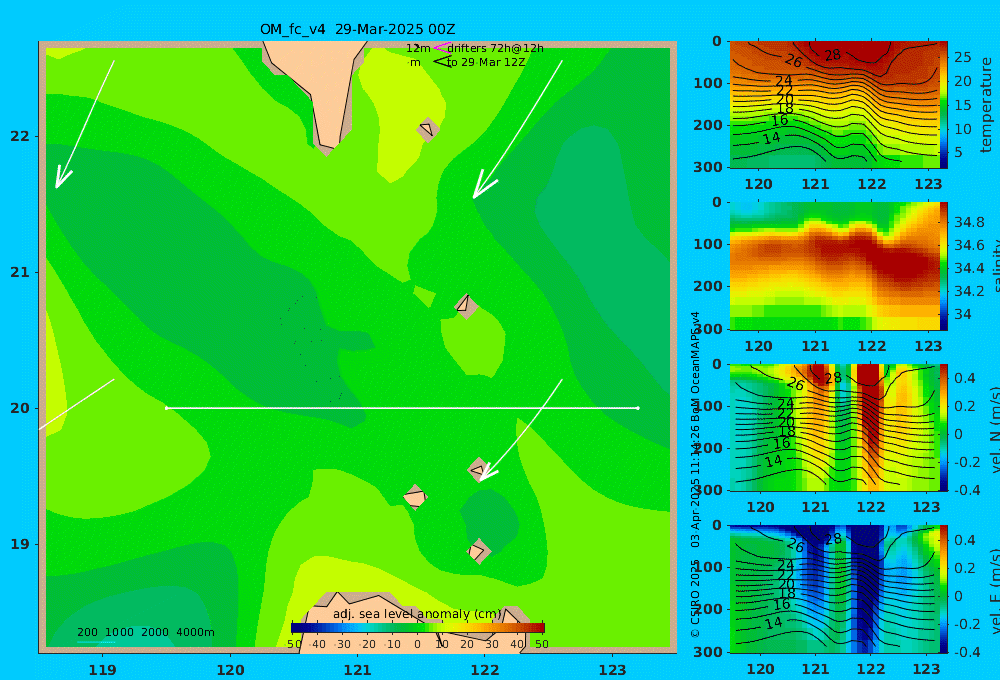
Task: Click the longitude label 120 on main map
Action: pyautogui.click(x=230, y=670)
